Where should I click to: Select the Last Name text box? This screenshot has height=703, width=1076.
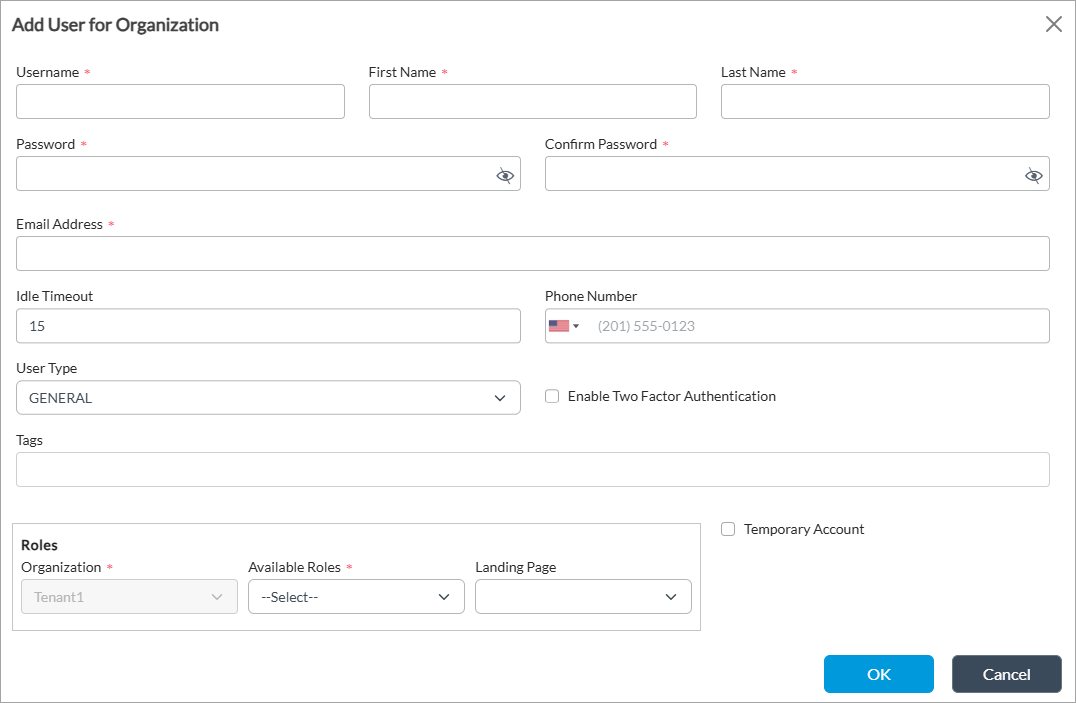pos(884,102)
